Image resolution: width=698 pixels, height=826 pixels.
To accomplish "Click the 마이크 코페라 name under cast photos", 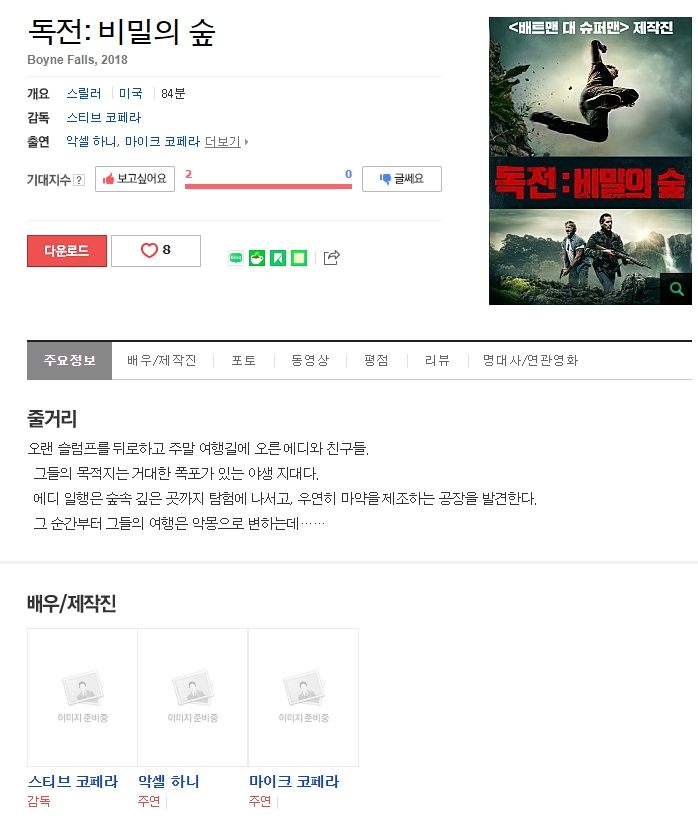I will click(x=294, y=781).
